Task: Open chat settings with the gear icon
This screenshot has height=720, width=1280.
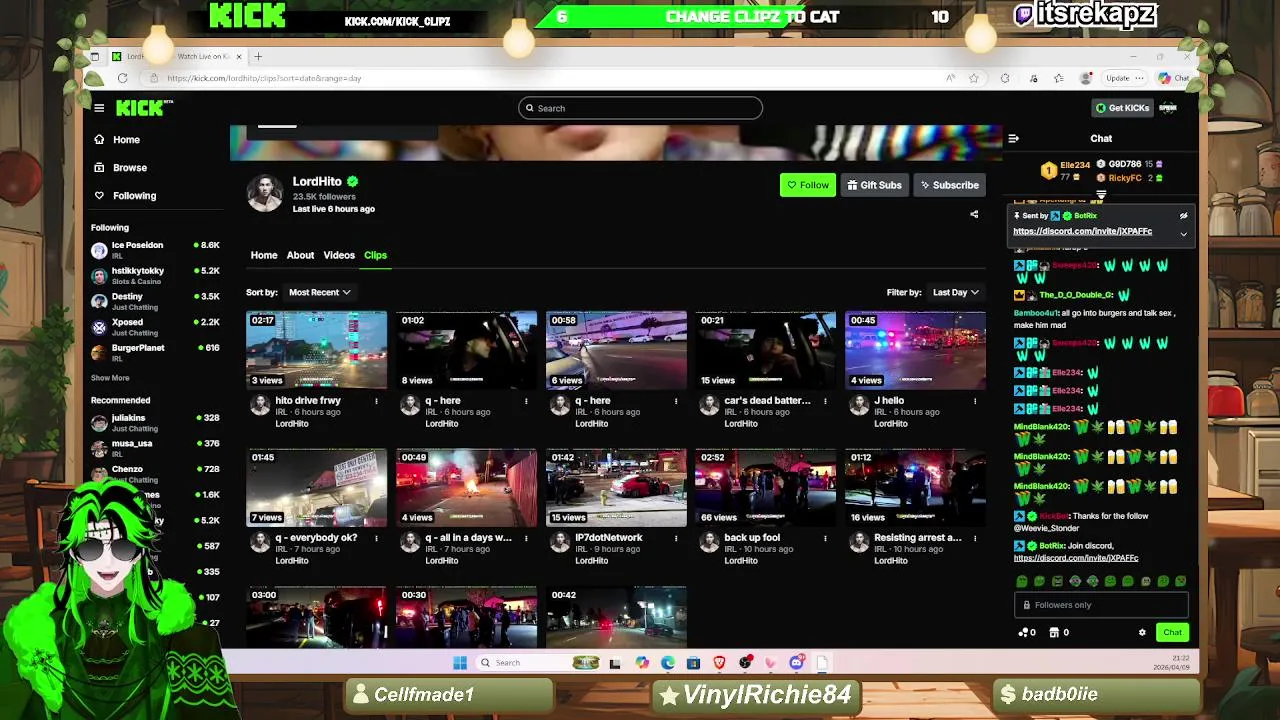Action: (1142, 632)
